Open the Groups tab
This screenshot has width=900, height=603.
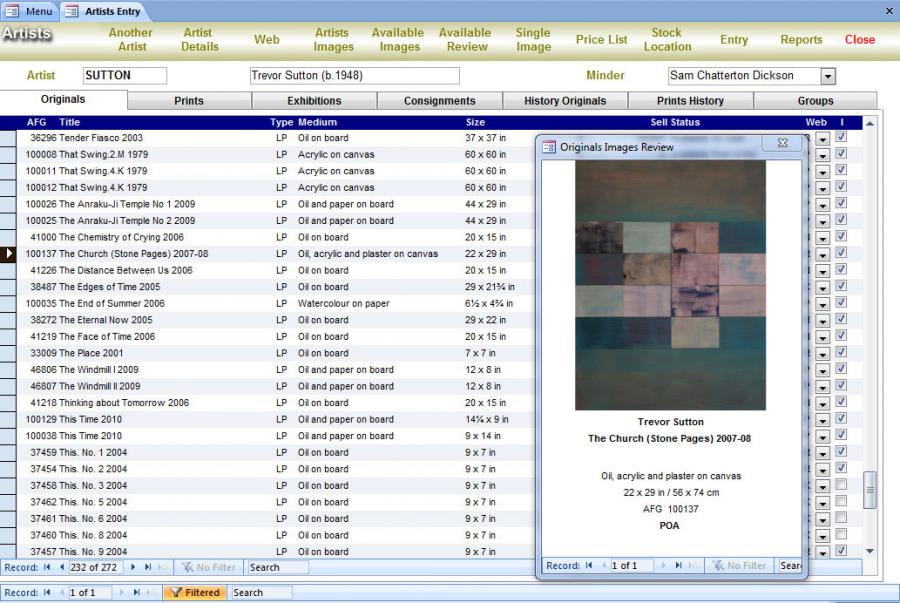tap(815, 100)
